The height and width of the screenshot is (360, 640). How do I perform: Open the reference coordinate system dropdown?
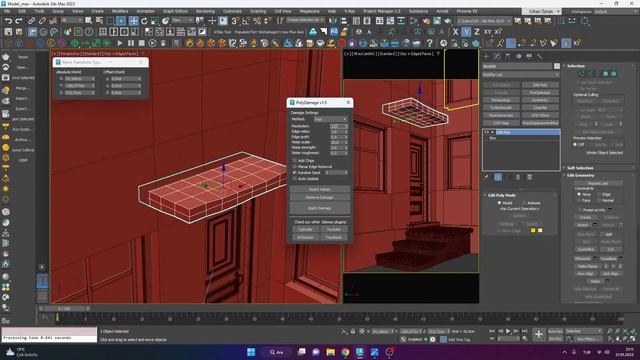click(x=181, y=20)
